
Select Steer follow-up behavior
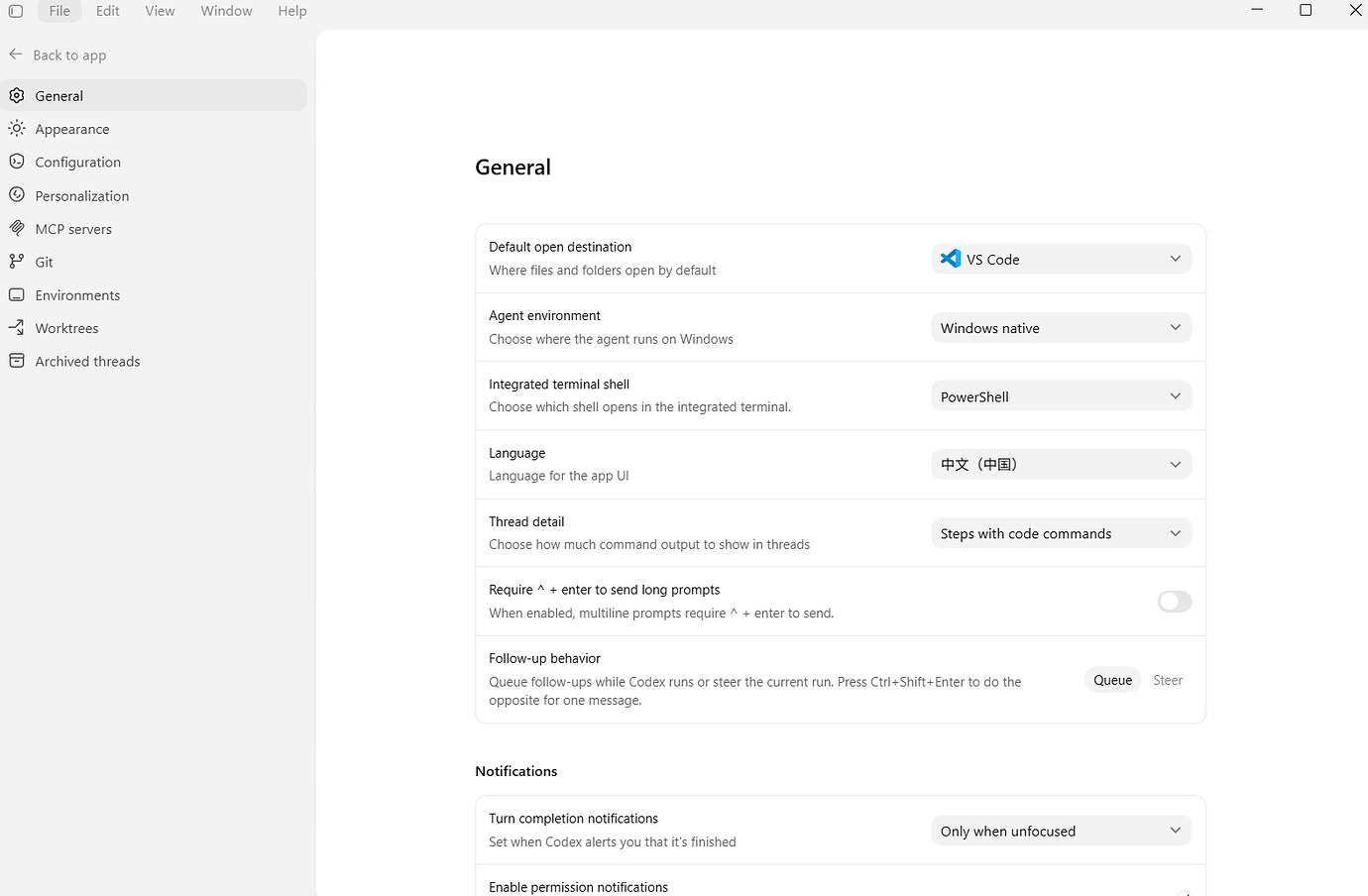pos(1168,680)
